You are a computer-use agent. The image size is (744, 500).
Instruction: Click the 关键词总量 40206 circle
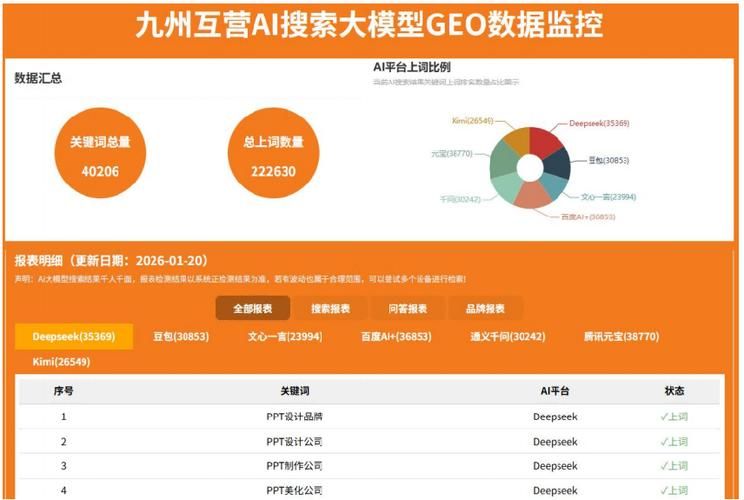(x=100, y=153)
